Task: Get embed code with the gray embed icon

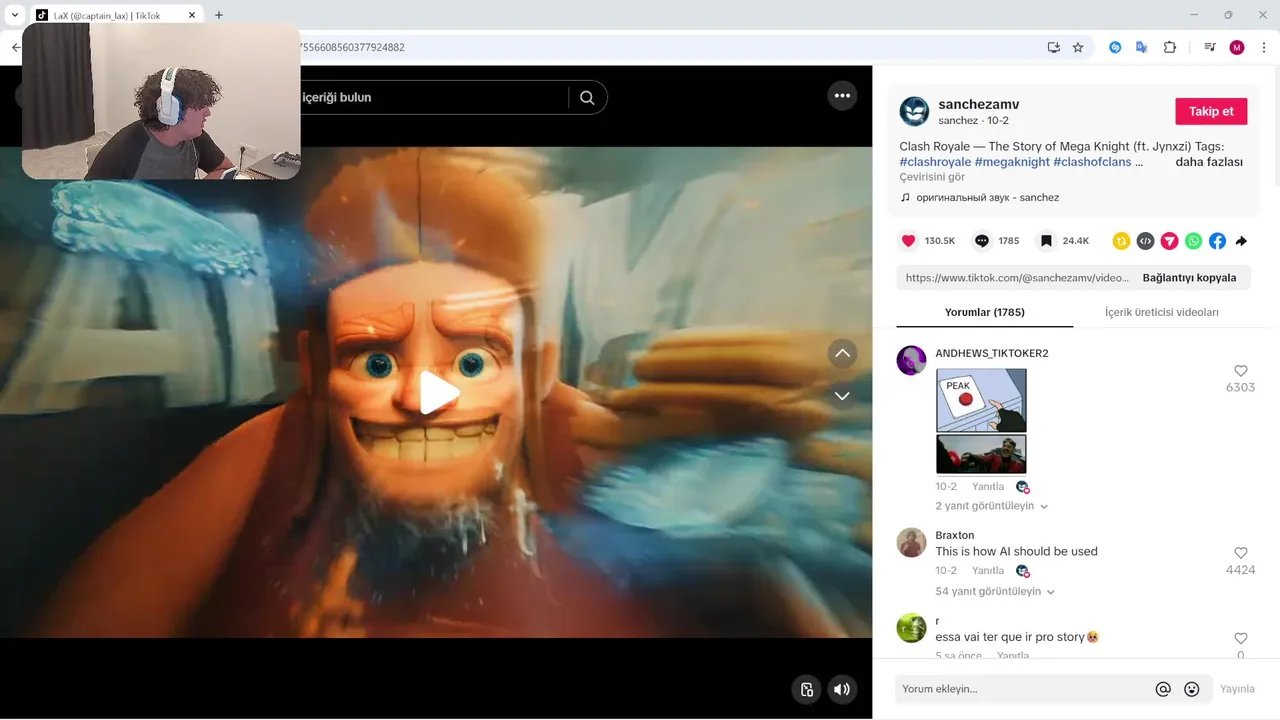Action: (x=1145, y=241)
